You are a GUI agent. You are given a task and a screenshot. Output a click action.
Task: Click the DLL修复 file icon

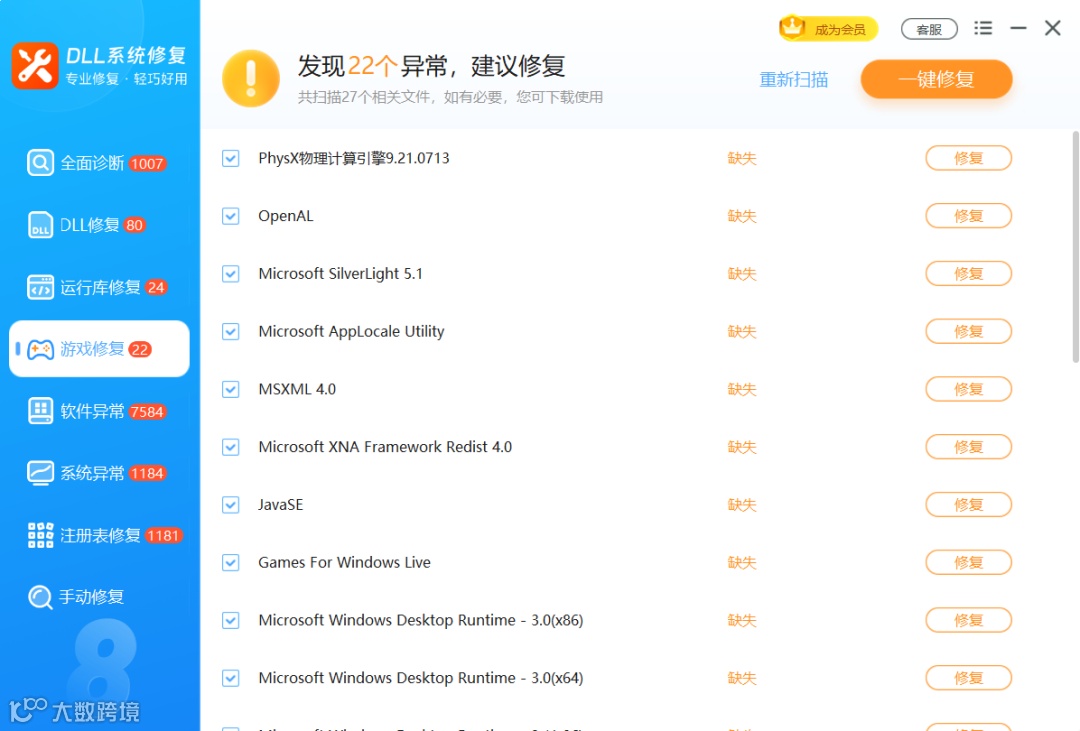point(40,225)
